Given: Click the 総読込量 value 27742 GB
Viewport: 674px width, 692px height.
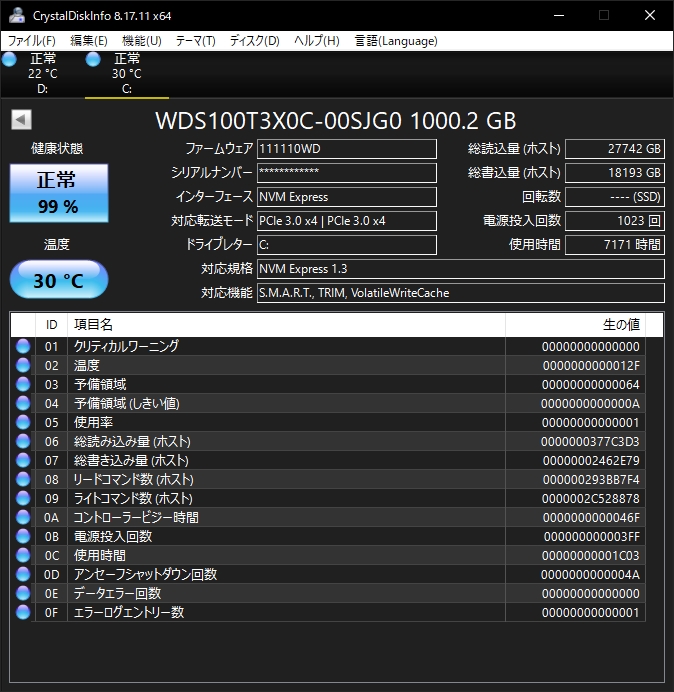Looking at the screenshot, I should (x=615, y=149).
